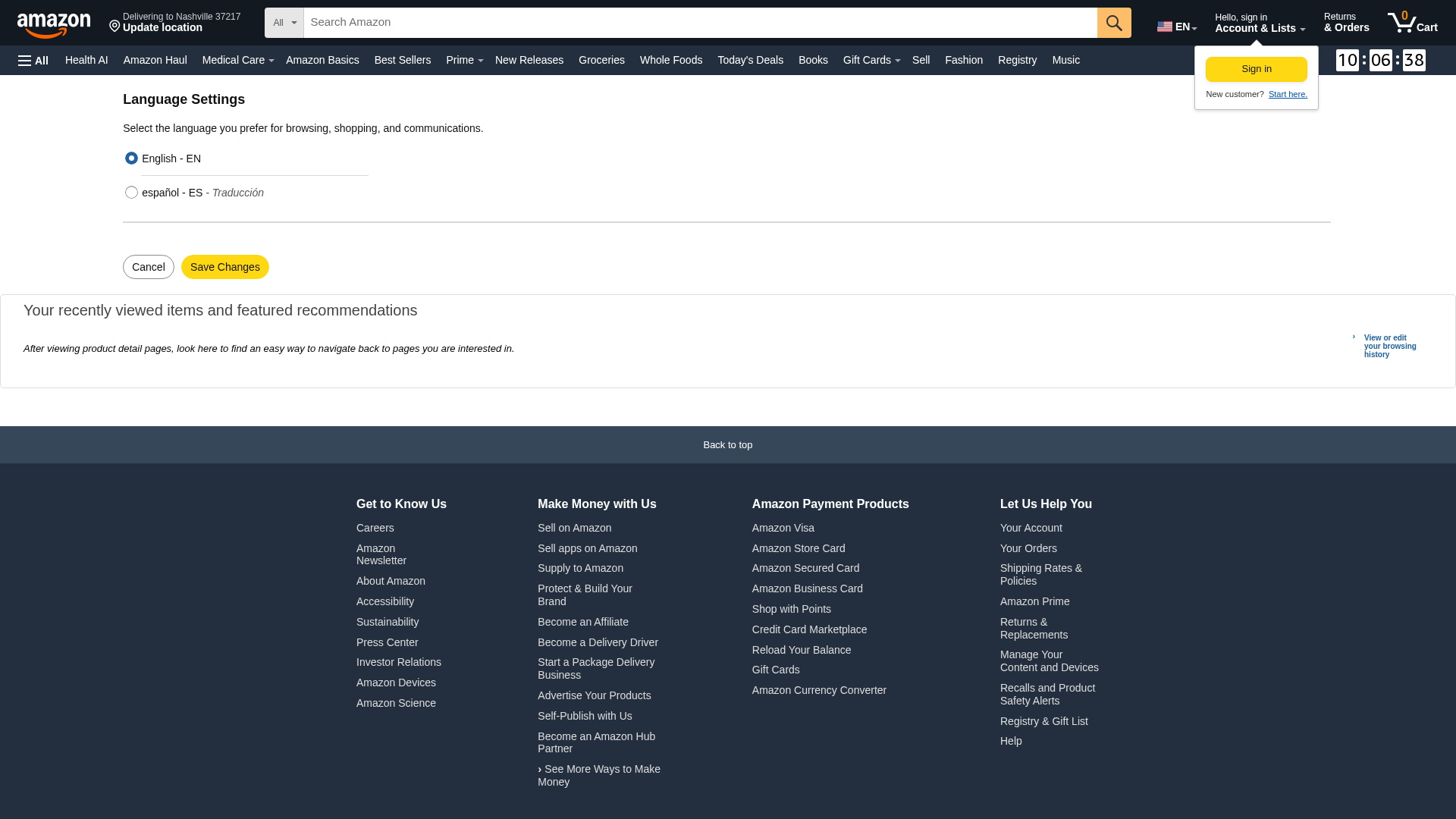Click the location pin Update location
The width and height of the screenshot is (1456, 819).
pyautogui.click(x=174, y=23)
